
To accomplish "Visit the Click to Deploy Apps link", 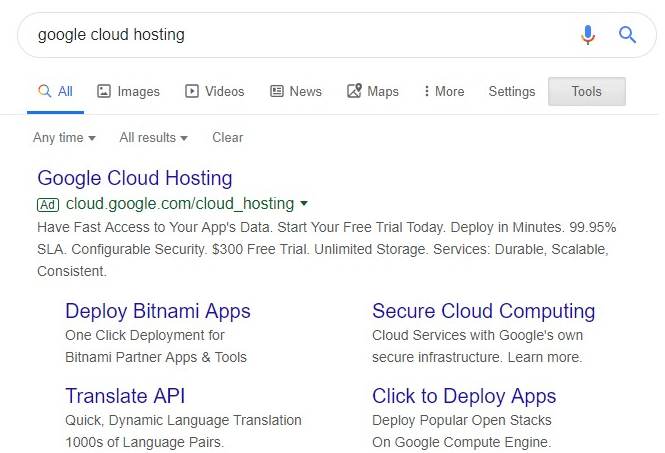I will (464, 395).
